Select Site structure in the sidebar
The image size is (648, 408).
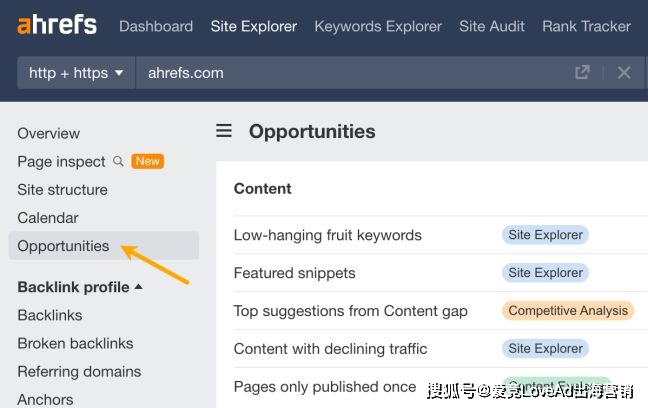[x=62, y=190]
